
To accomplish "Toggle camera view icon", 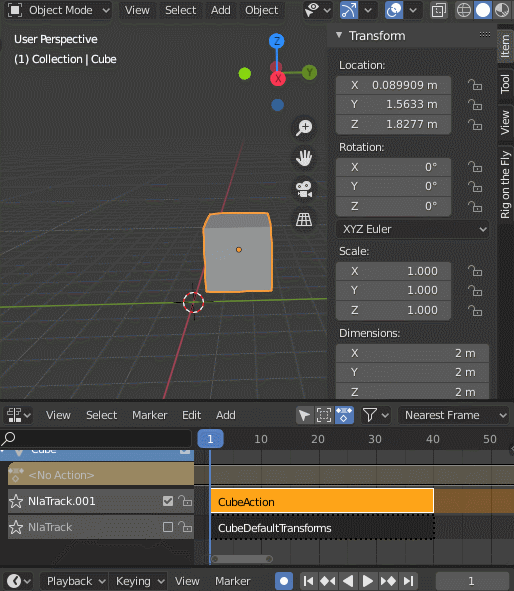I will [304, 189].
